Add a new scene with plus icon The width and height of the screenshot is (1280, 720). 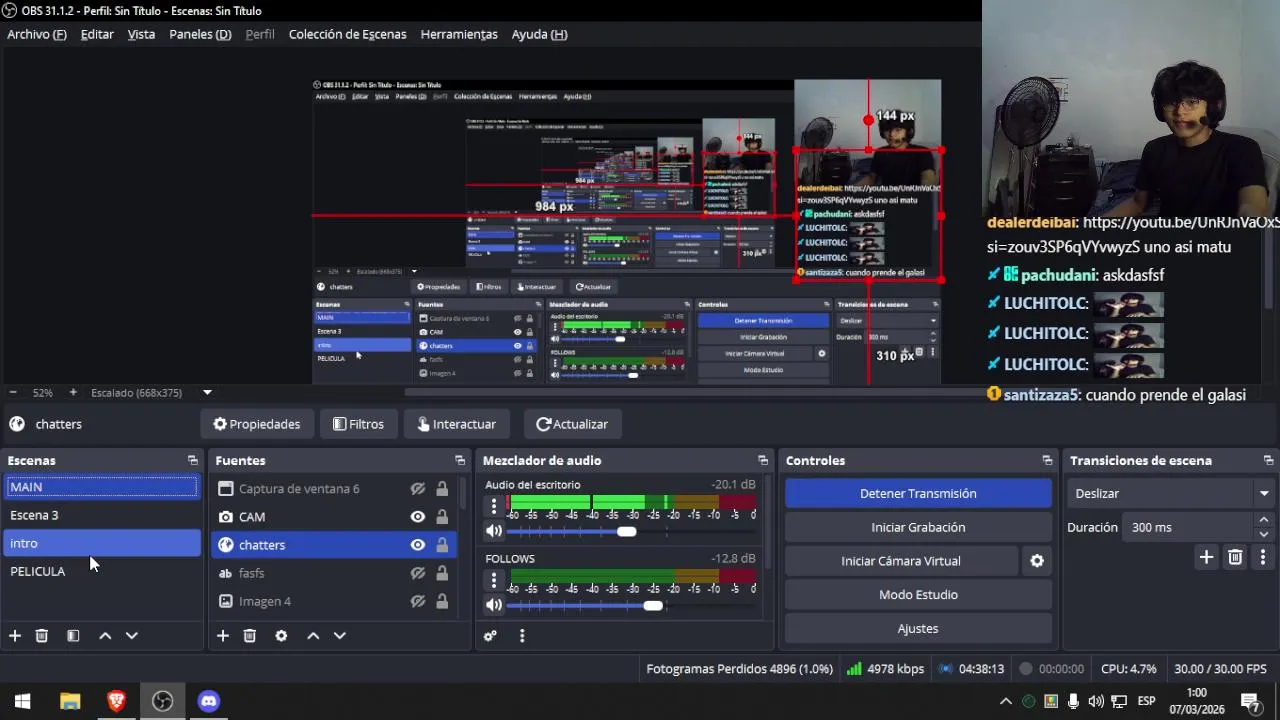(x=15, y=636)
